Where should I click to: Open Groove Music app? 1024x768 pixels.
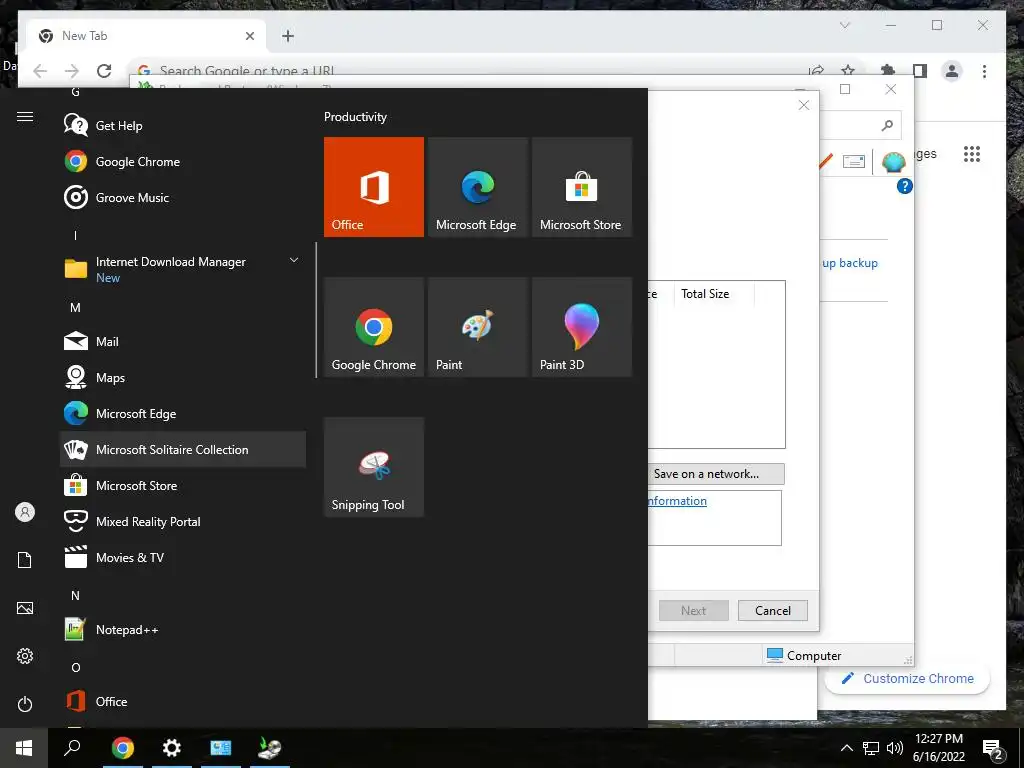183,197
